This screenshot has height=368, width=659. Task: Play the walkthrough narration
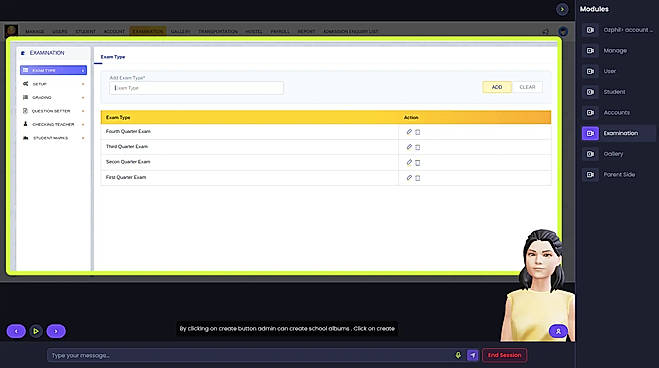coord(36,331)
